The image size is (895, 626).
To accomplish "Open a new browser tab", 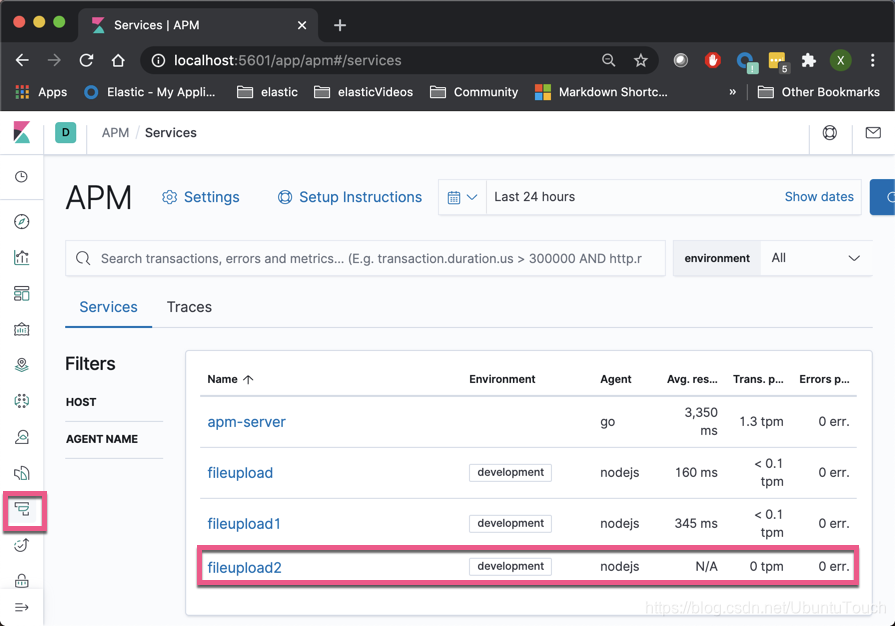I will pos(340,25).
